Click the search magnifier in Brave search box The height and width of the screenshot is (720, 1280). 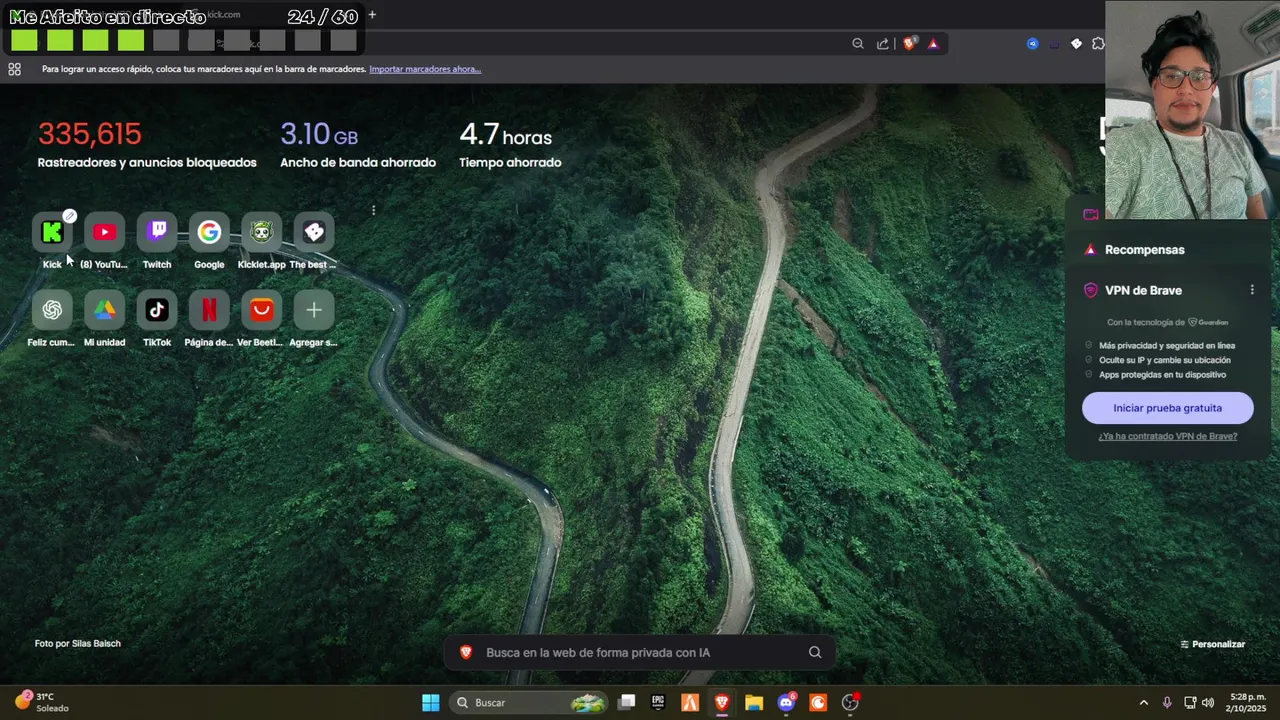tap(815, 652)
